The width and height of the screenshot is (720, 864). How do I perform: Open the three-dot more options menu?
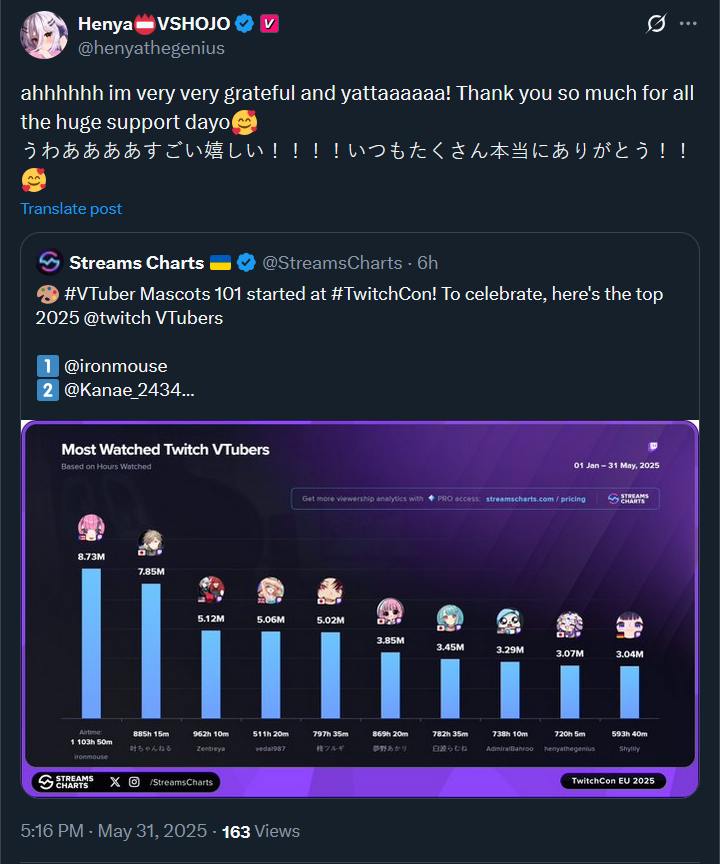click(688, 24)
